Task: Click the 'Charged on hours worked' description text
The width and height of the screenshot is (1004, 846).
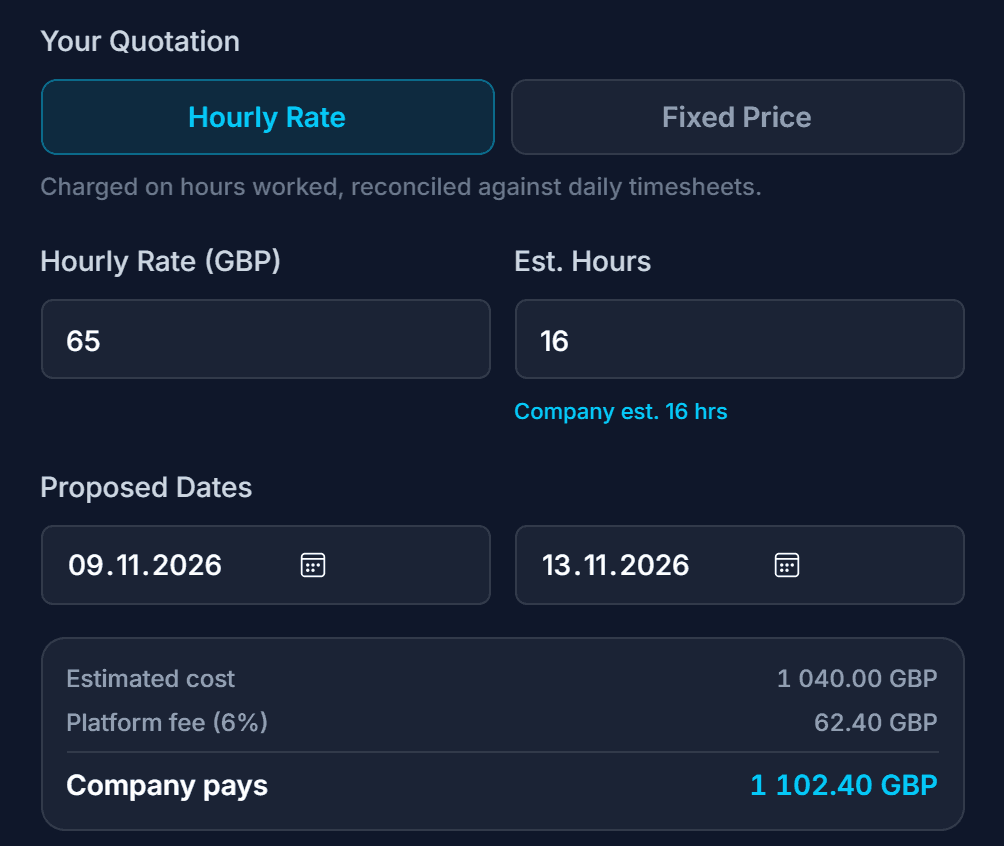Action: 401,187
